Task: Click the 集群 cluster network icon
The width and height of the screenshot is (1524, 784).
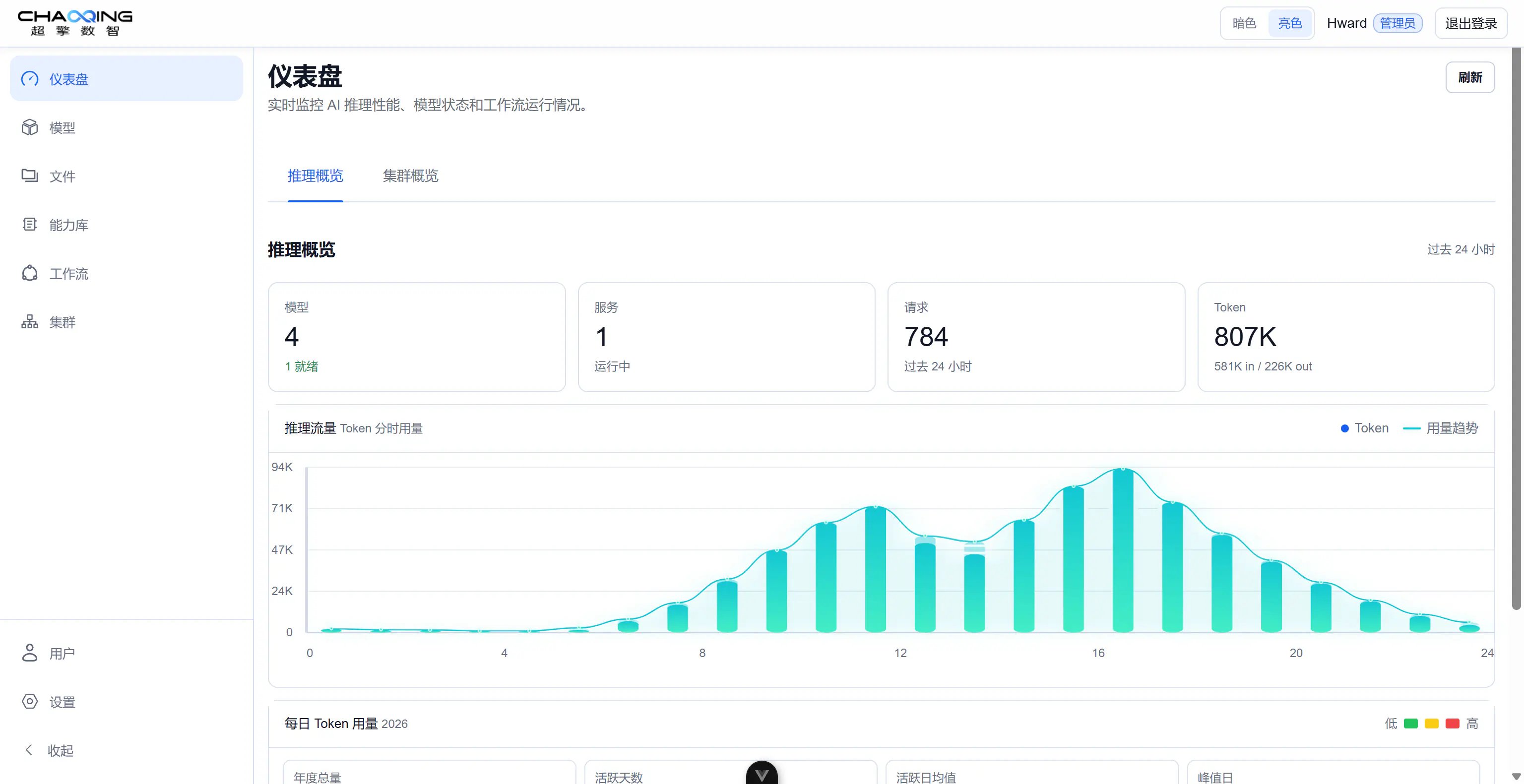Action: pos(30,322)
